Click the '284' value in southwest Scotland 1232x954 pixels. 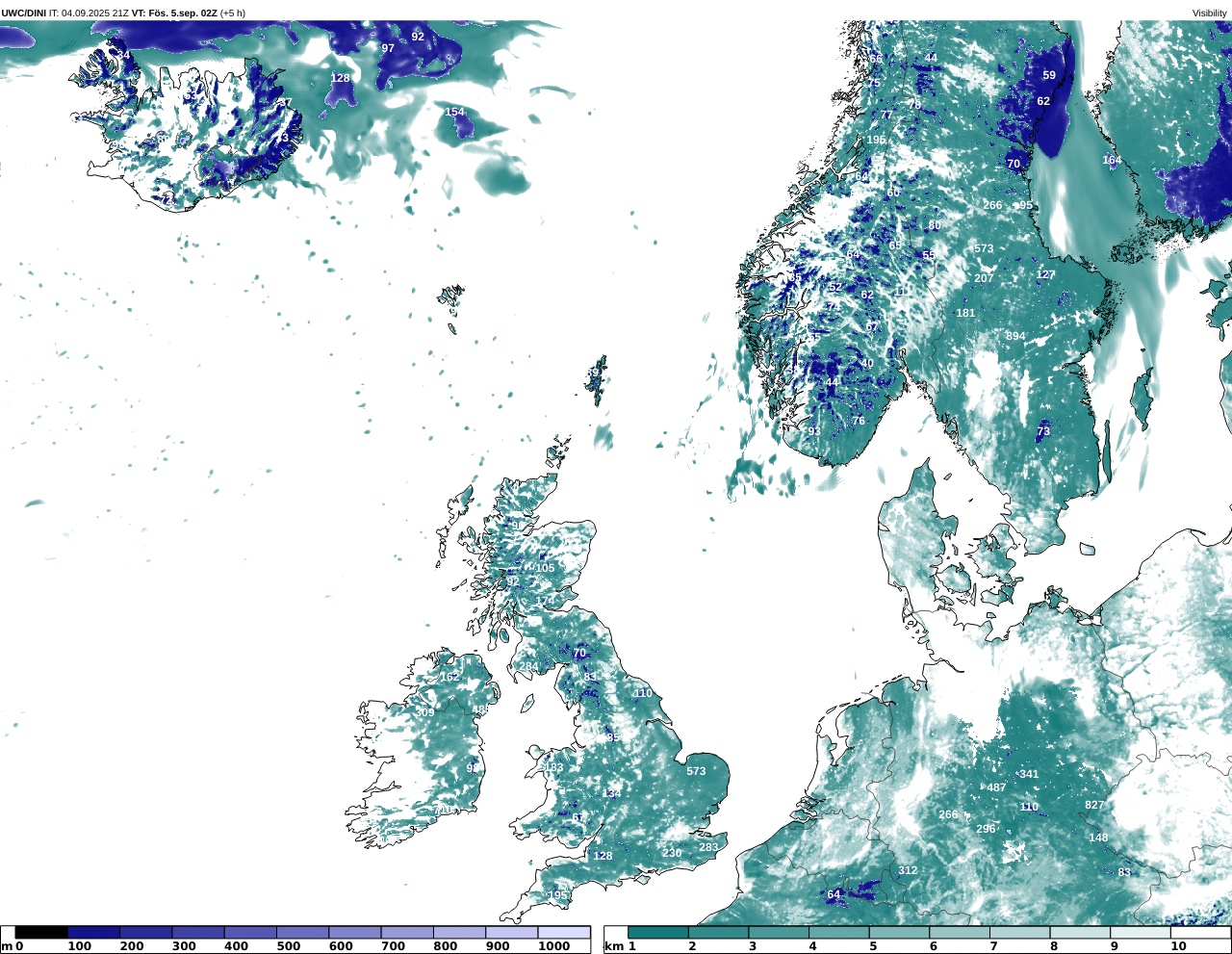click(529, 666)
